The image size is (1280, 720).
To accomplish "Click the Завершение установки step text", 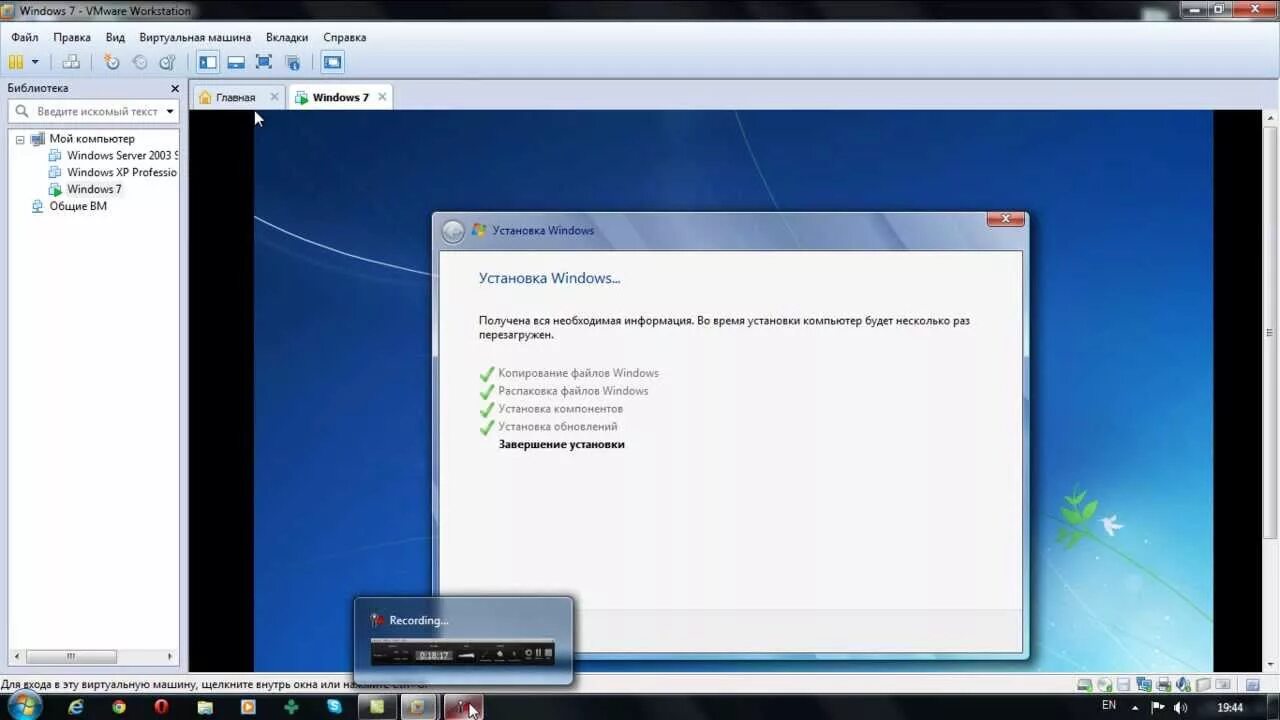I will (x=561, y=444).
